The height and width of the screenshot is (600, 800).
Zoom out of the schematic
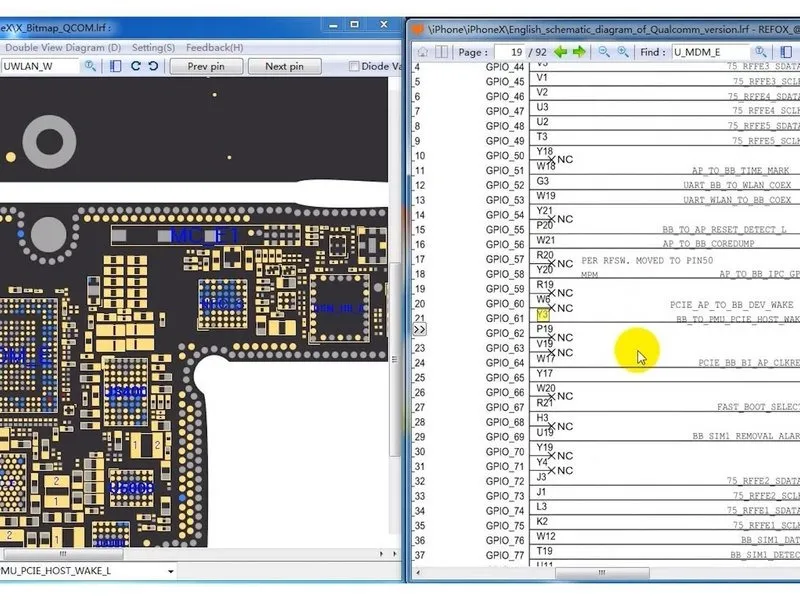(x=604, y=52)
